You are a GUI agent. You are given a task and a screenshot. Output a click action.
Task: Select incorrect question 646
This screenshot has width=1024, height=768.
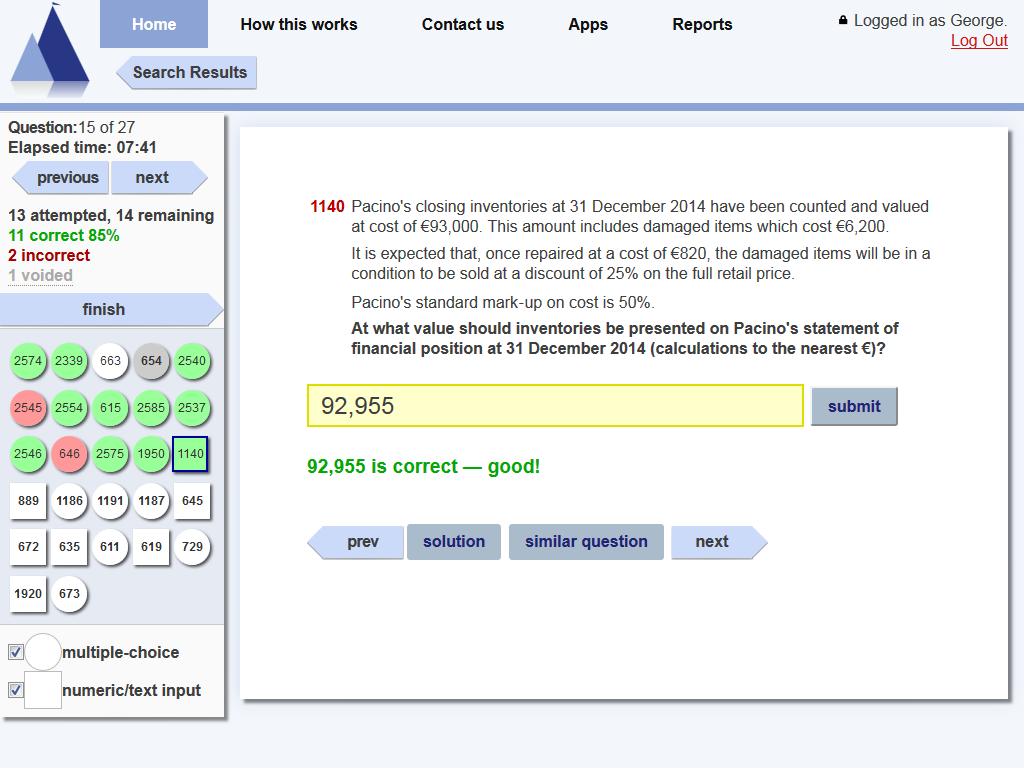pos(69,454)
